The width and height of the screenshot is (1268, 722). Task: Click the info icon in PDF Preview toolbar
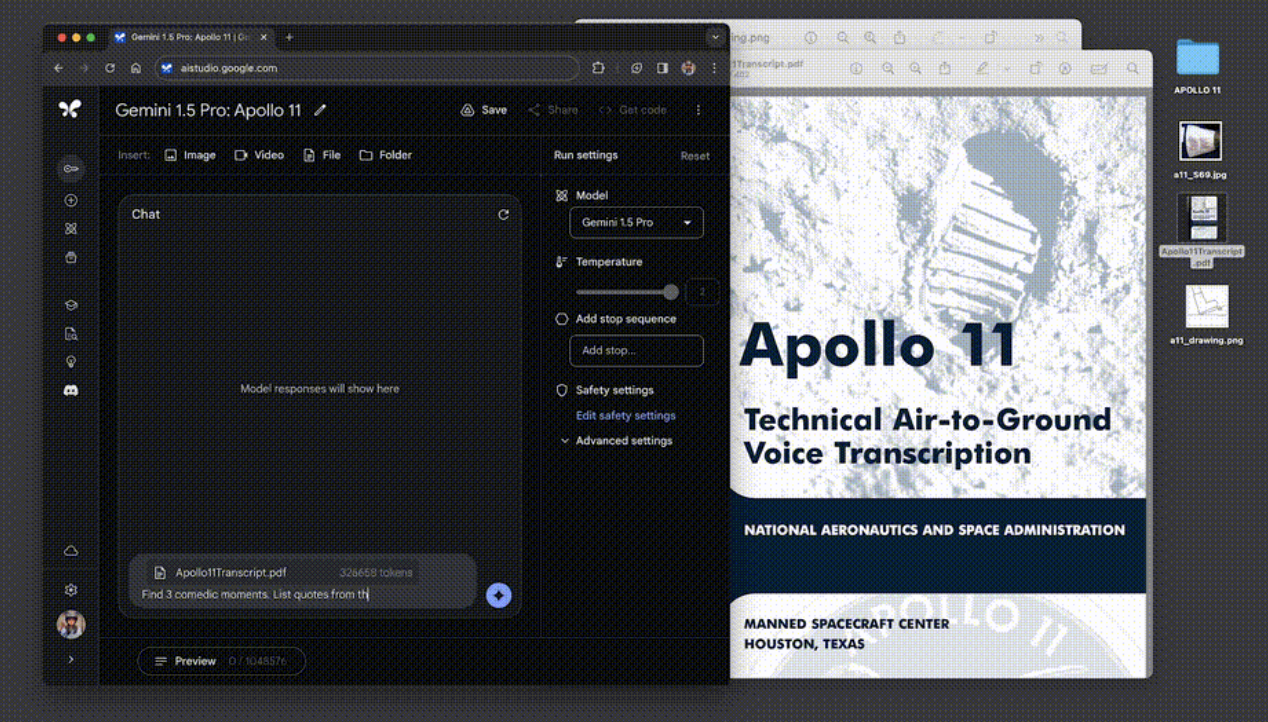point(857,69)
